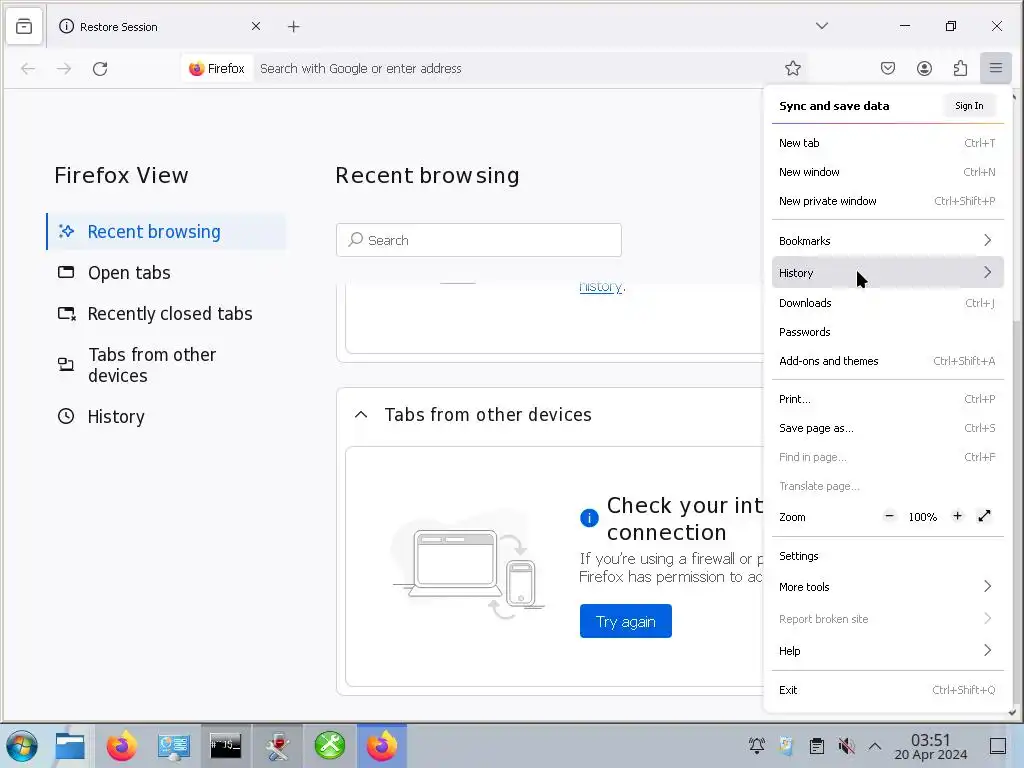Expand hidden system tray icons
The image size is (1024, 768).
(875, 746)
